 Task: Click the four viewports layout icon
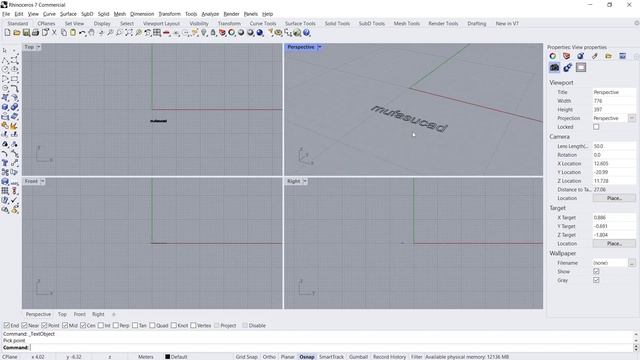157,33
